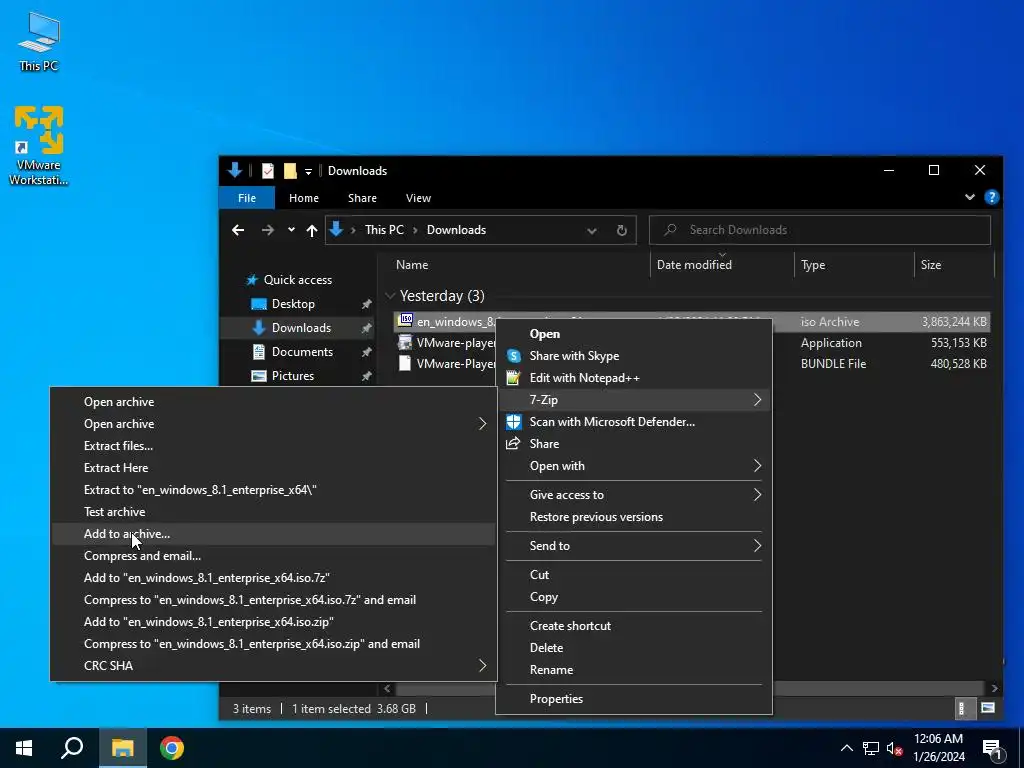This screenshot has height=768, width=1024.
Task: Open notification center icon
Action: tap(993, 748)
